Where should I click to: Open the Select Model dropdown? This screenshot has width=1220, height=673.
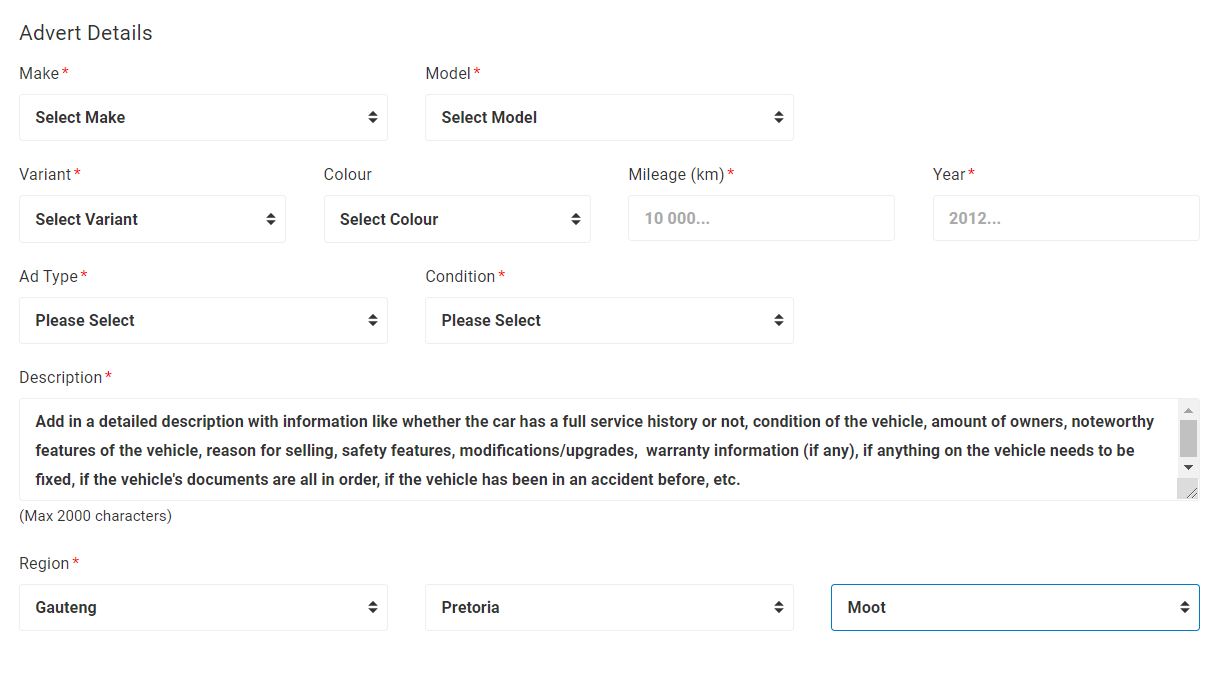[609, 117]
